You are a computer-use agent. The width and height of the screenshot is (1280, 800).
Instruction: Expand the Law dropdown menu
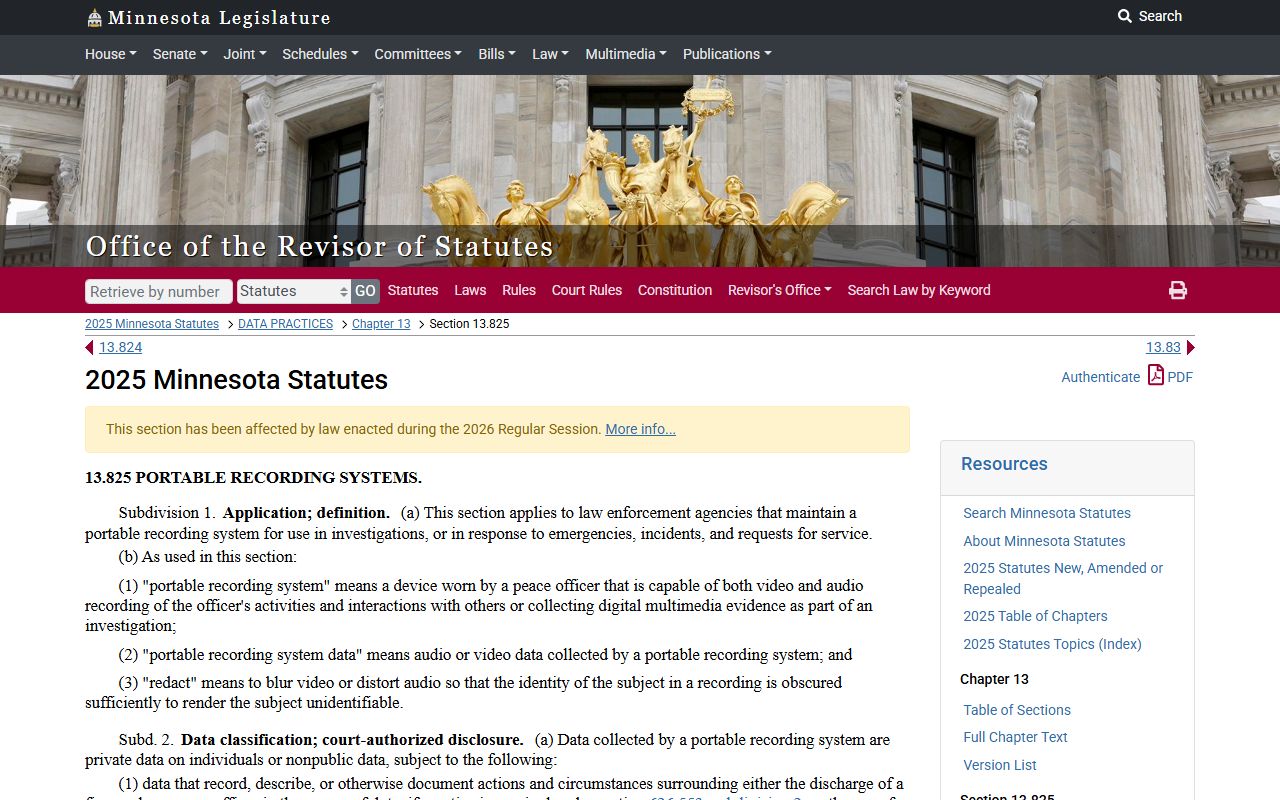click(550, 54)
